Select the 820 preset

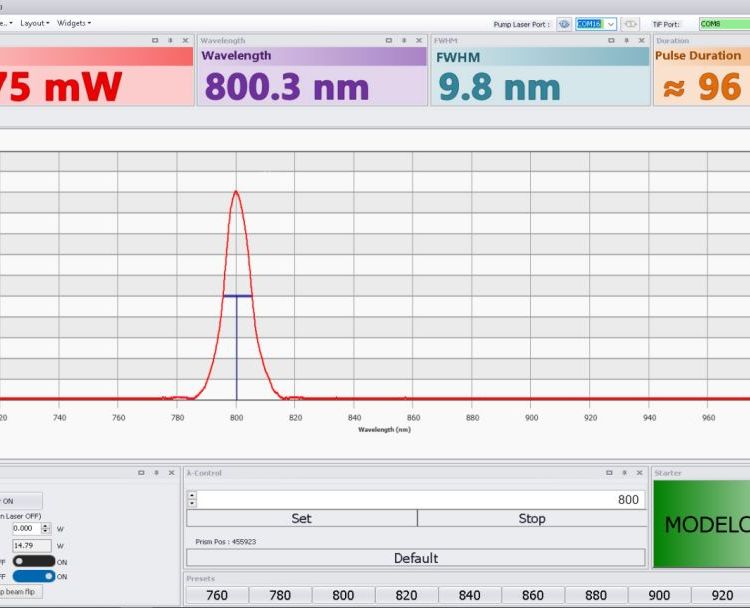[406, 595]
